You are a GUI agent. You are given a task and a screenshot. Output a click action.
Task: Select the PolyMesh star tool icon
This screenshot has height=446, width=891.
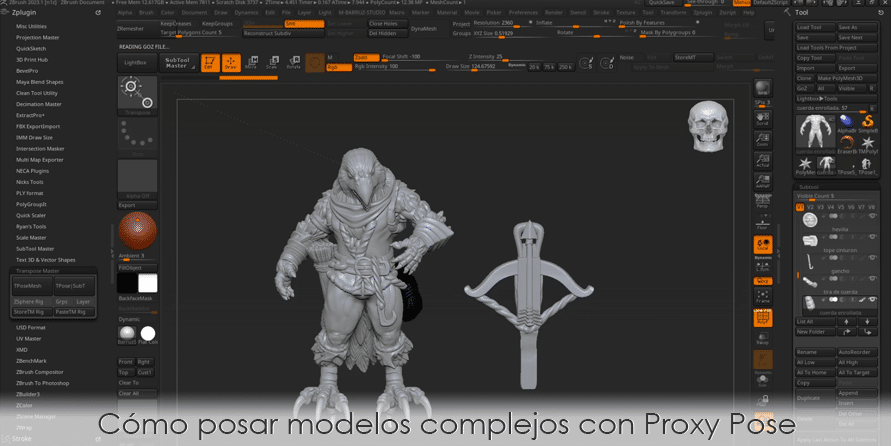tap(805, 165)
